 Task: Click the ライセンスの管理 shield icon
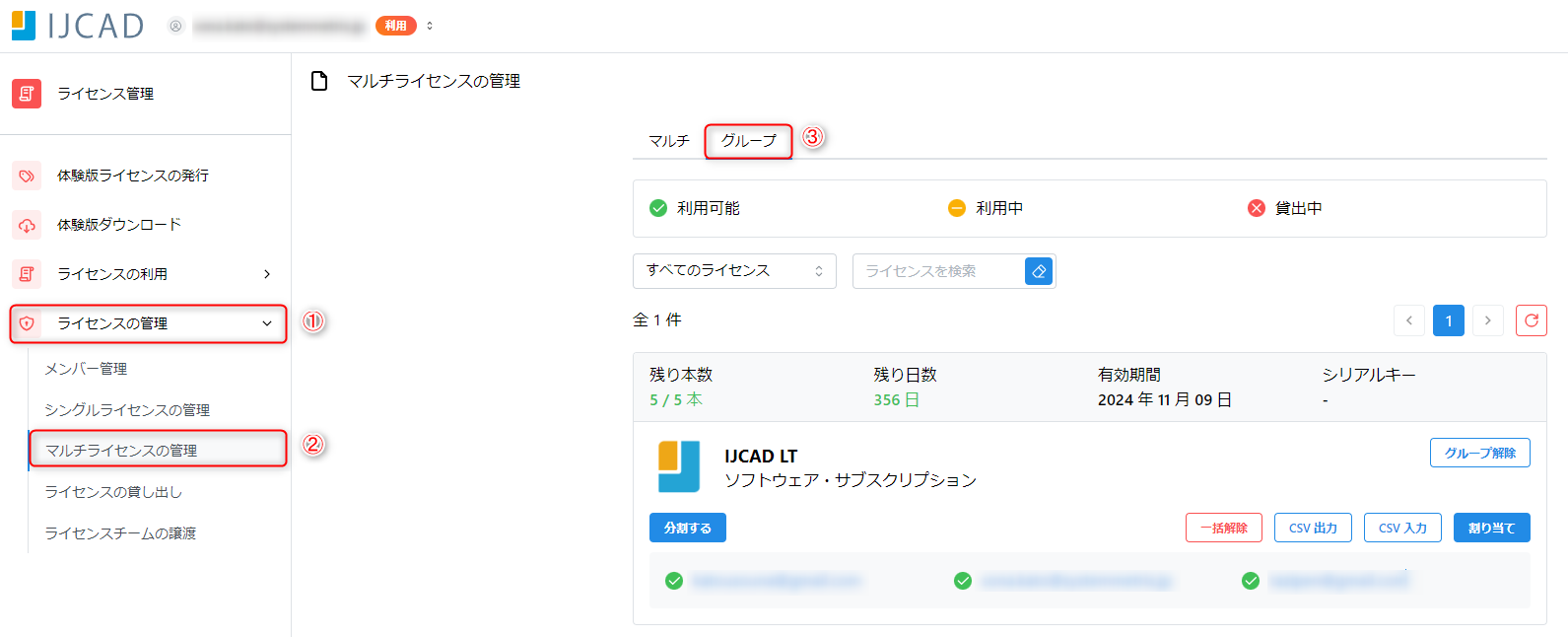pyautogui.click(x=27, y=323)
